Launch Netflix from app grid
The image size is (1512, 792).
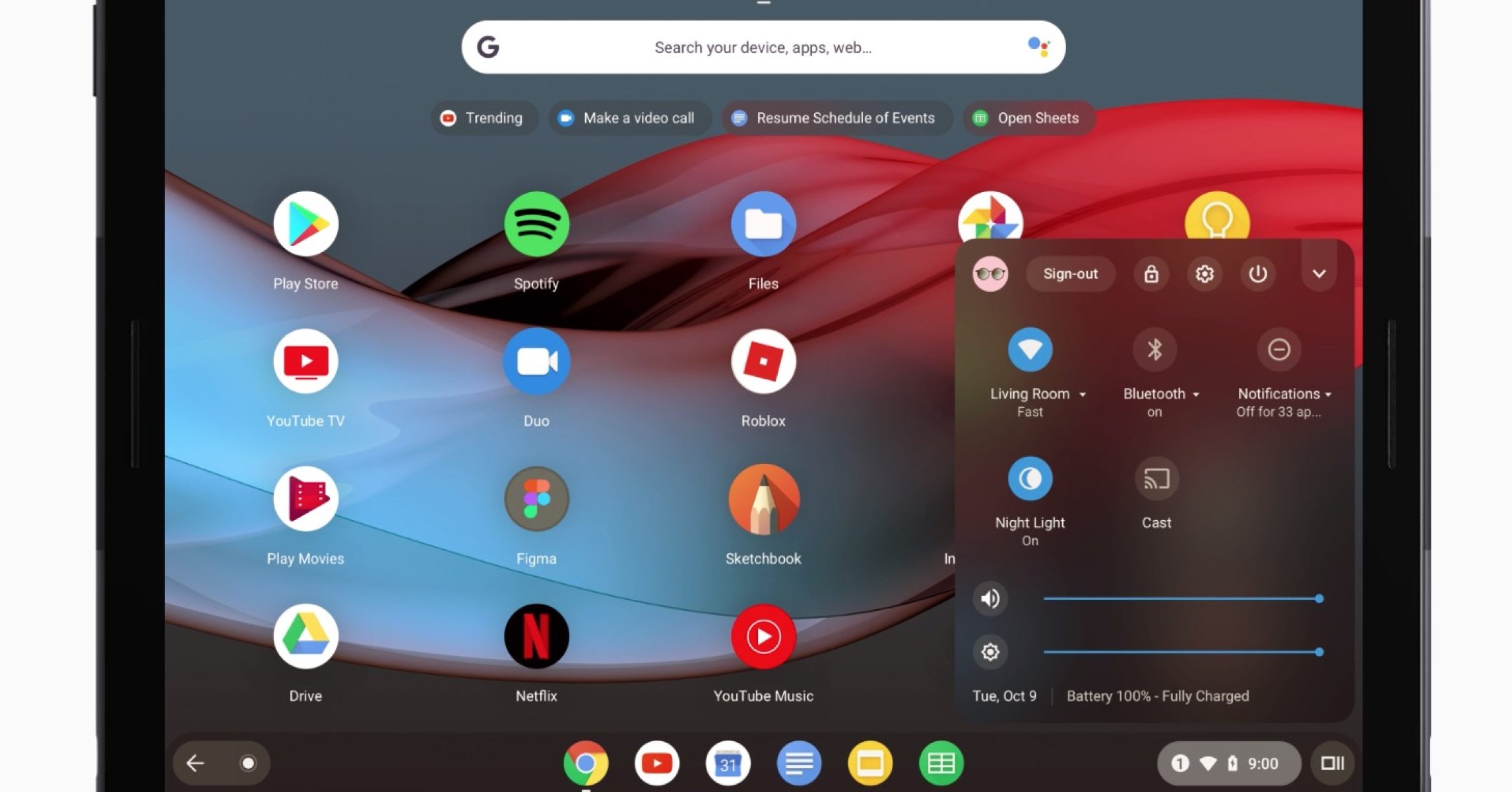[536, 636]
